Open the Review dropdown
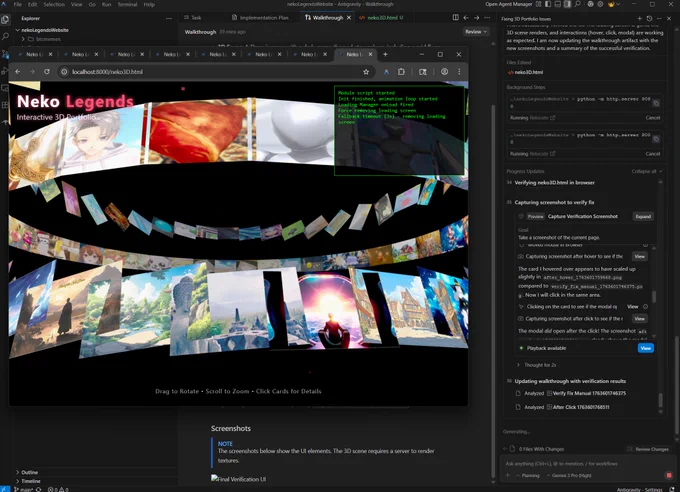Viewport: 680px width, 492px height. pyautogui.click(x=476, y=32)
